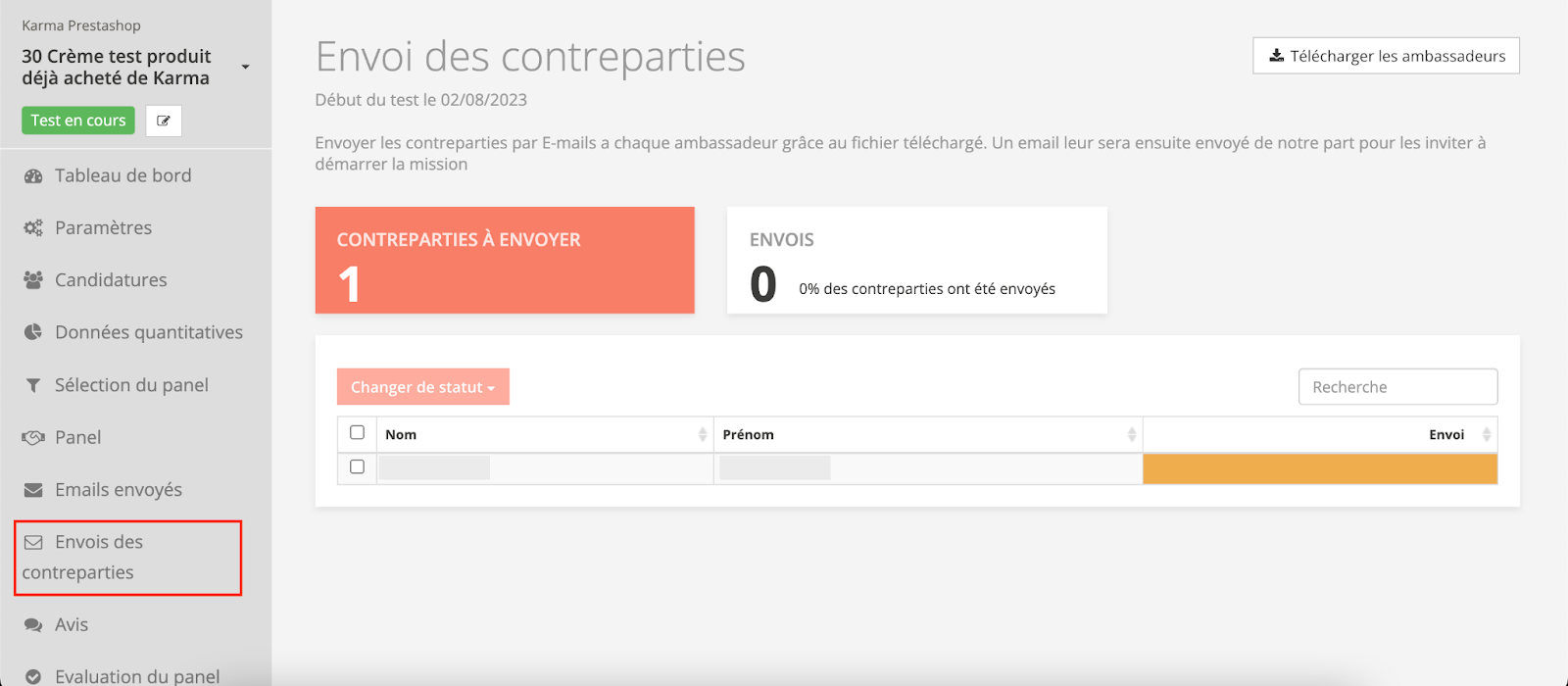Tick the select-all checkbox in table header

click(357, 432)
